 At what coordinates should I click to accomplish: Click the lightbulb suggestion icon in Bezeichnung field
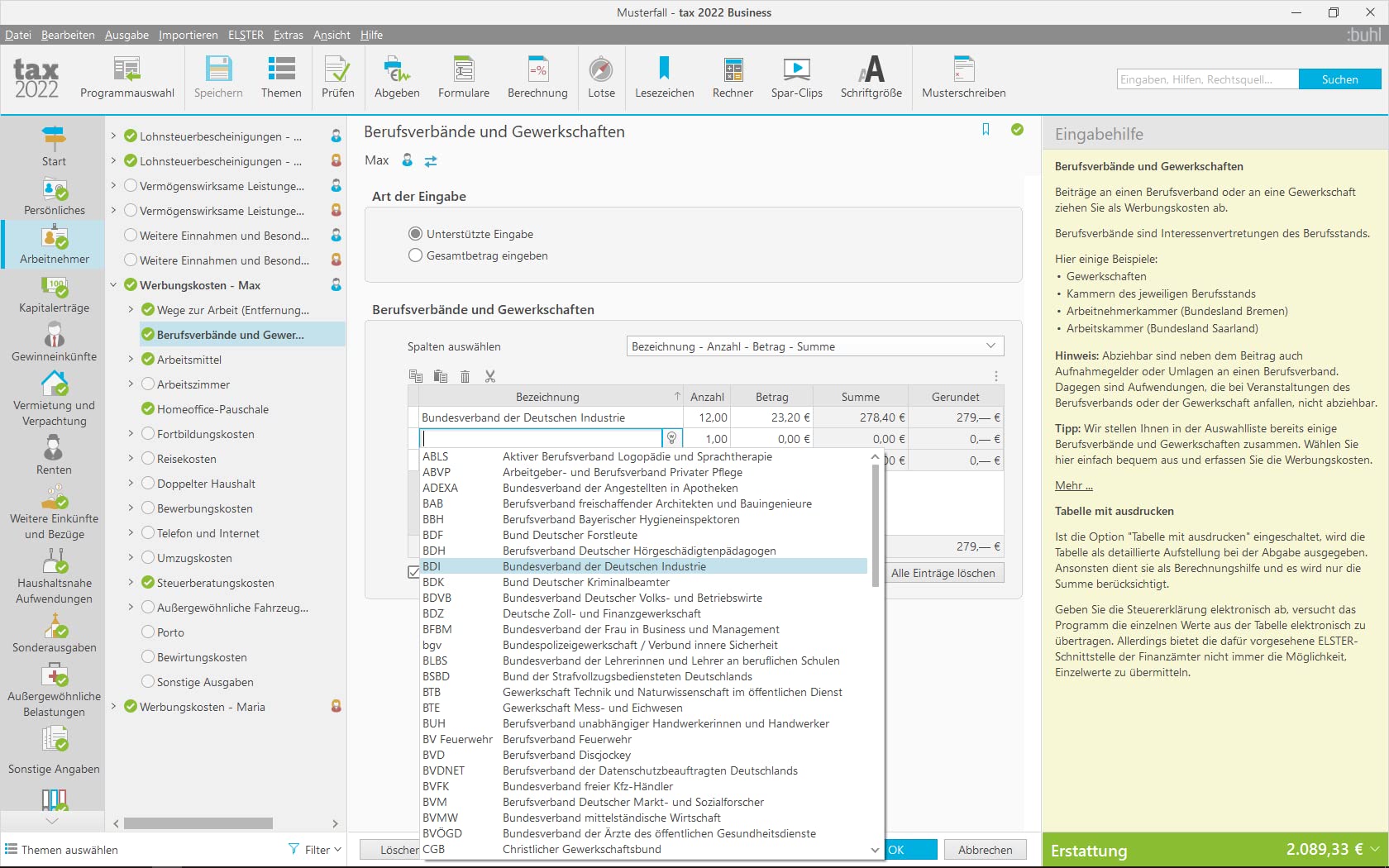[x=672, y=438]
